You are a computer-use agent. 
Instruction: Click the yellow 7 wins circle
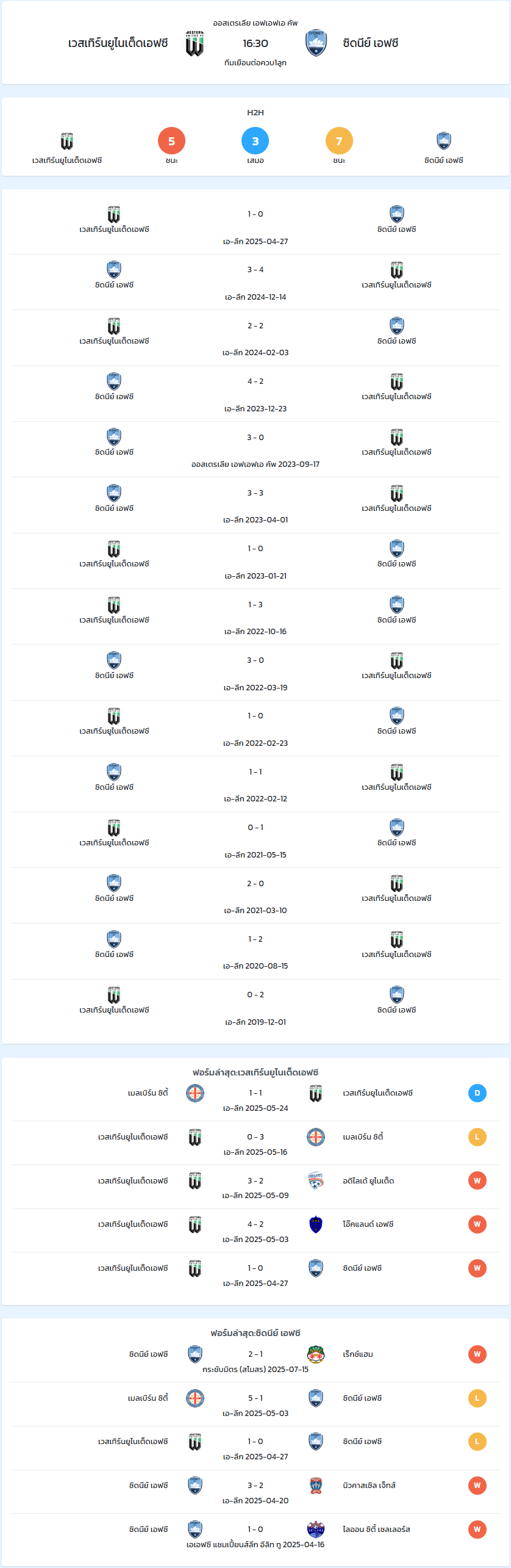[x=339, y=141]
